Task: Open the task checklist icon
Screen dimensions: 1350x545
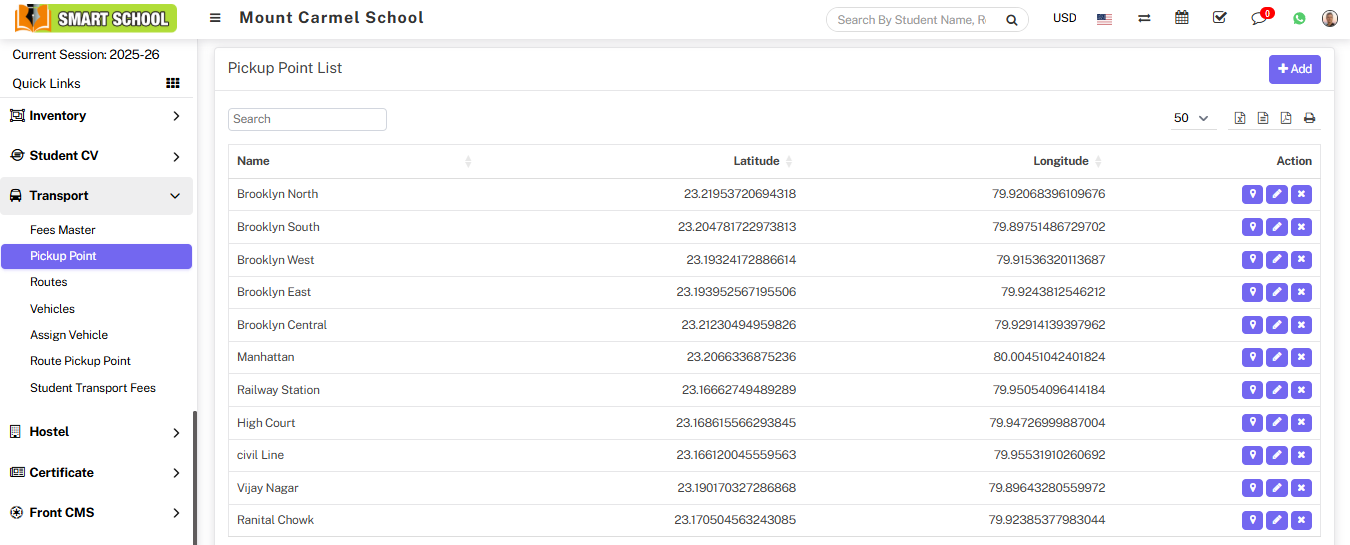Action: click(1219, 18)
